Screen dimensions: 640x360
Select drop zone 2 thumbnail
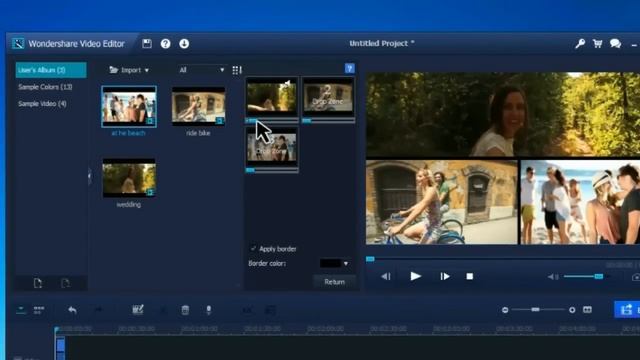point(328,97)
